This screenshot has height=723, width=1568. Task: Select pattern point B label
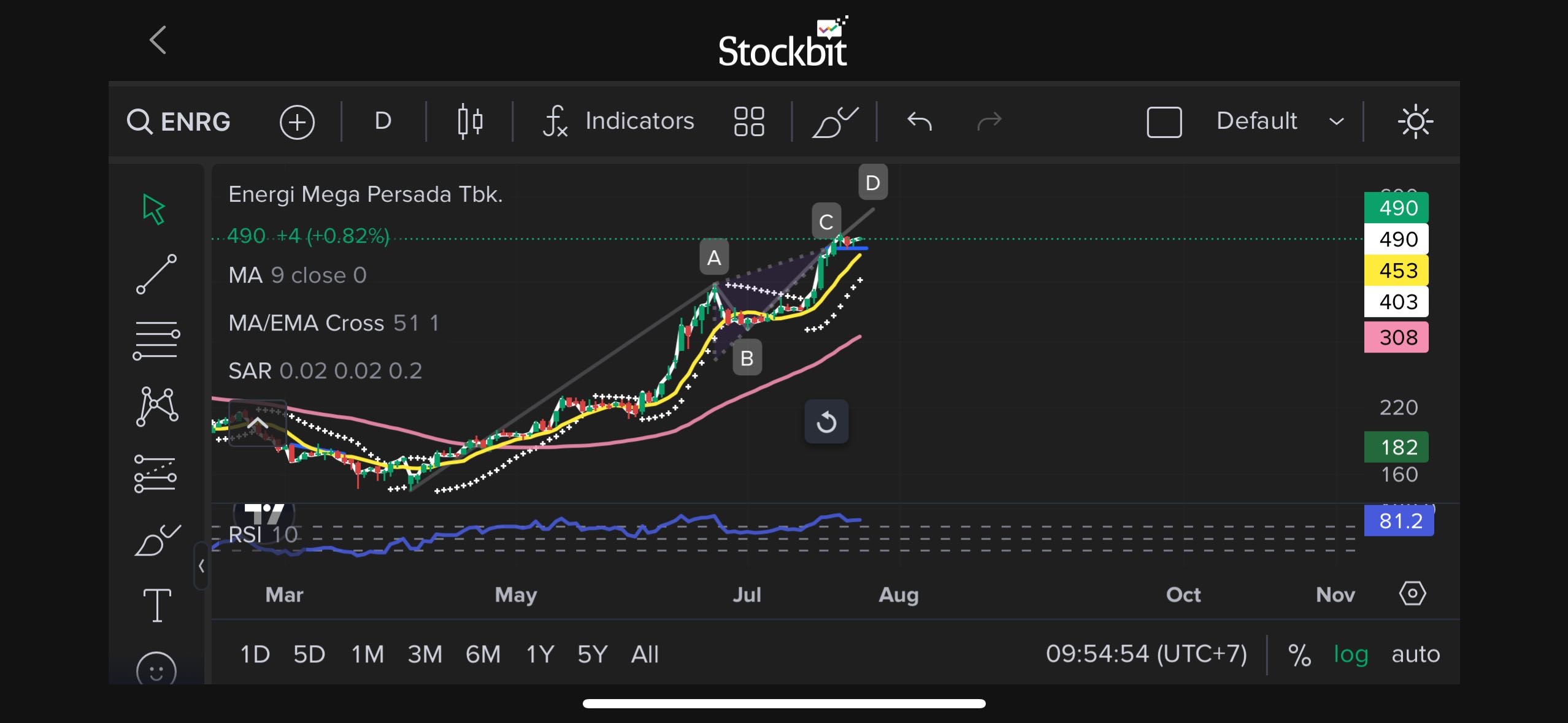pos(747,358)
